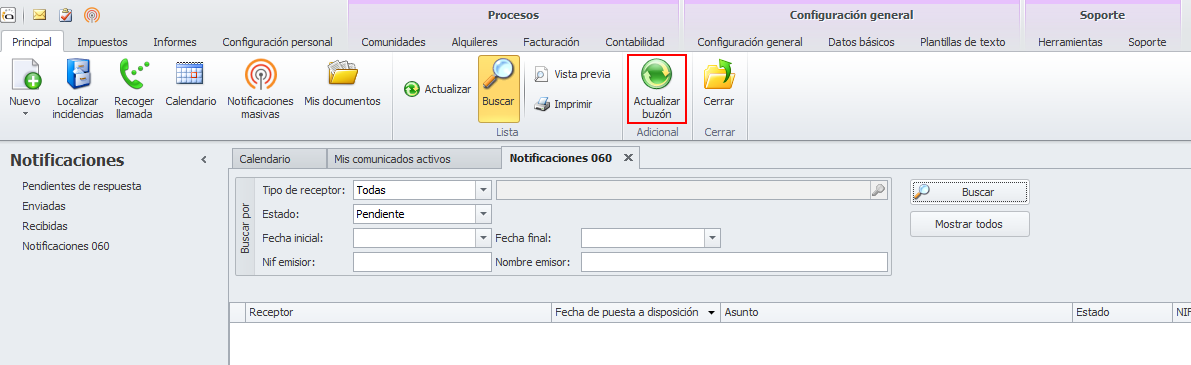Collapse the Notificaciones side panel
The height and width of the screenshot is (365, 1191).
204,160
